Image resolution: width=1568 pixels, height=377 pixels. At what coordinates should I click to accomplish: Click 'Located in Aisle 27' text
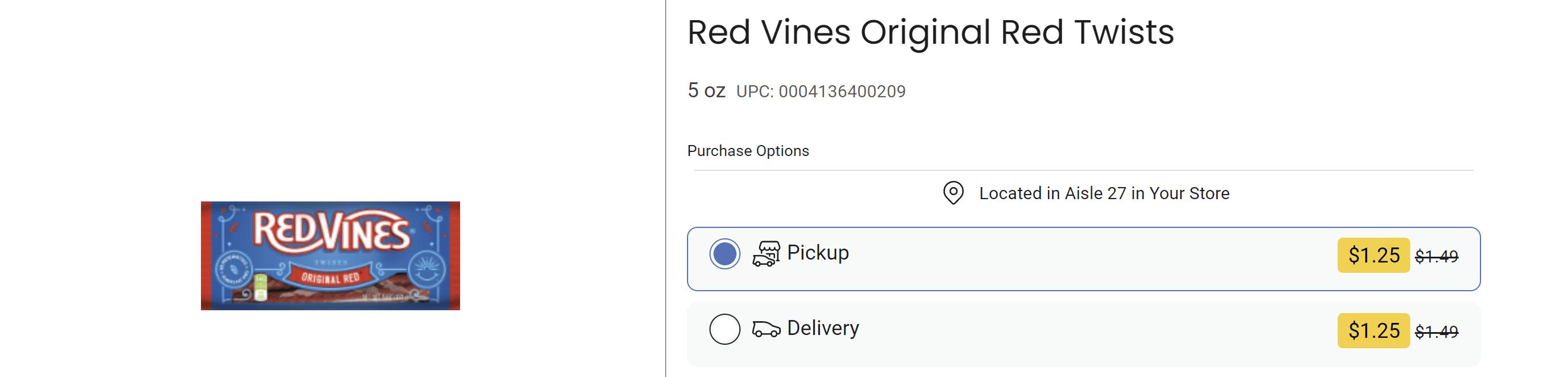coord(1103,193)
